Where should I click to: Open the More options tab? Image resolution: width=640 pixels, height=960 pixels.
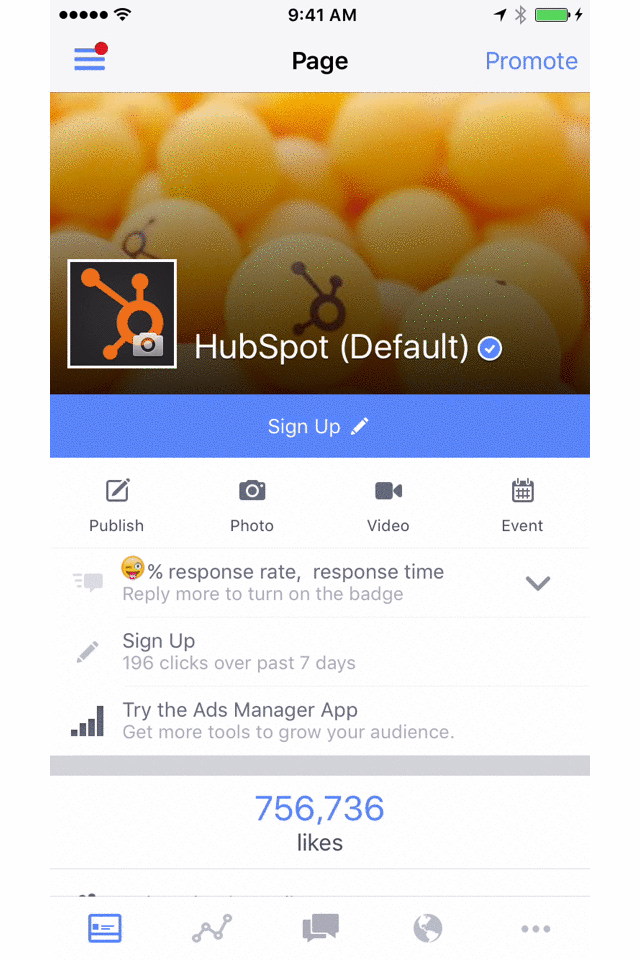tap(536, 929)
